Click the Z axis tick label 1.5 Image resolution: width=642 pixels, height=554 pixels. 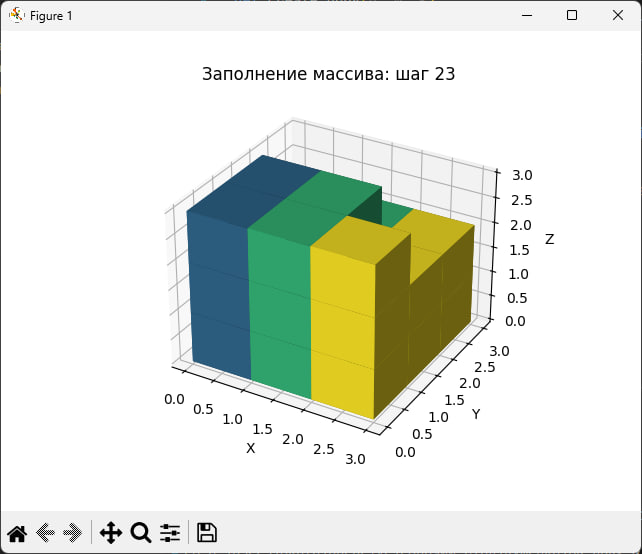(519, 250)
